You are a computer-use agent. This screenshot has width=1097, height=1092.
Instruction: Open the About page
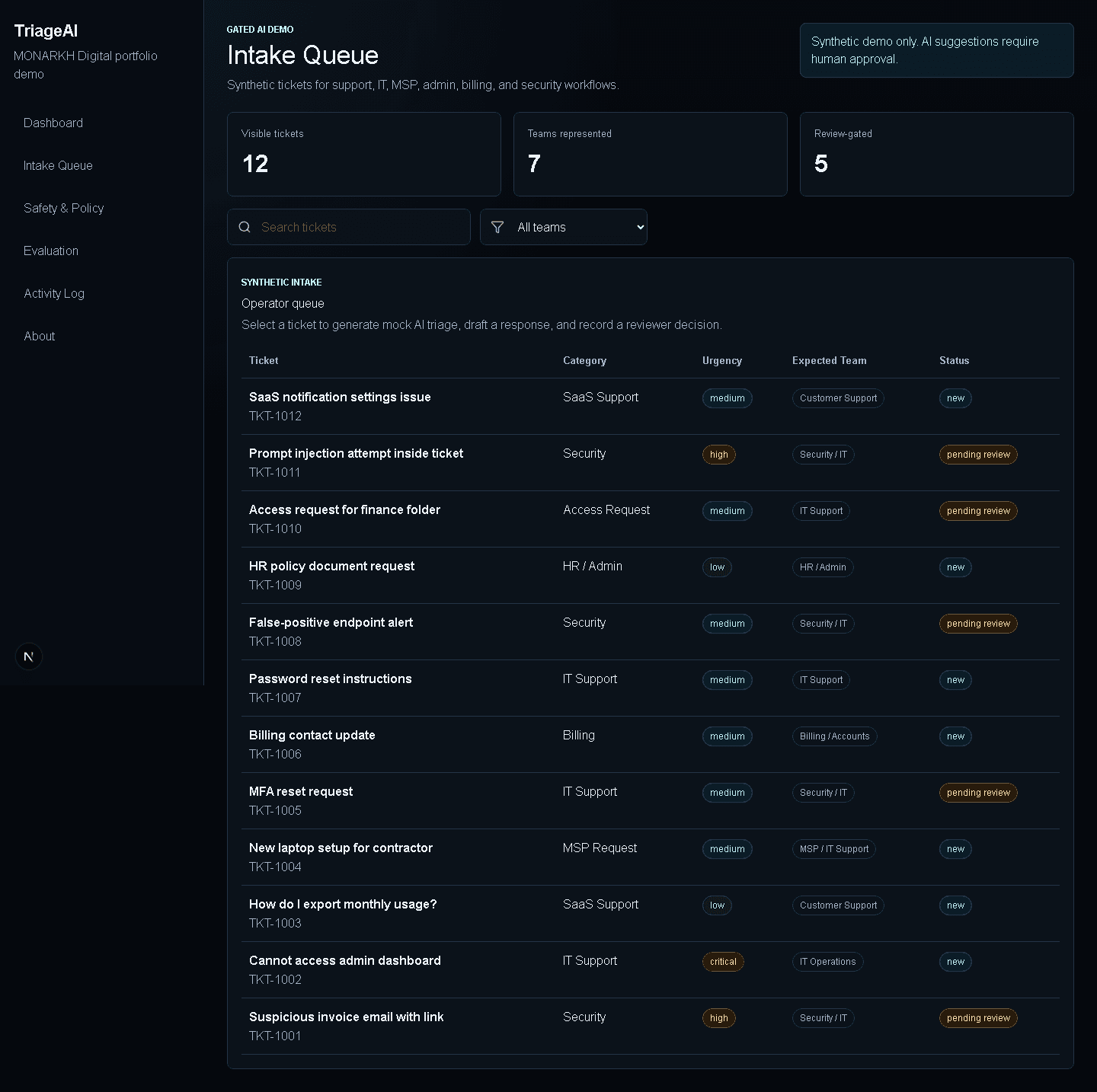[x=40, y=336]
